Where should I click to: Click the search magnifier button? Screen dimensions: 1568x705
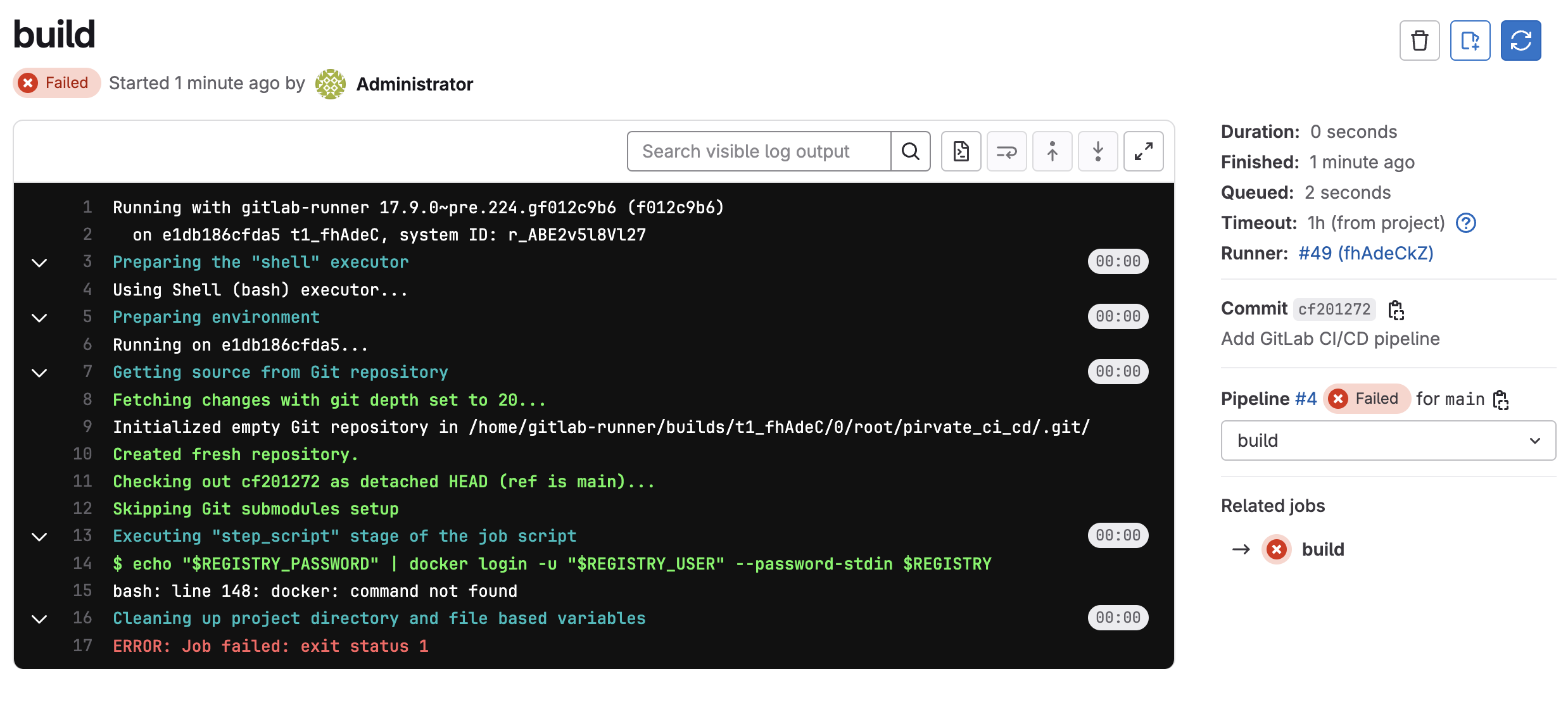[910, 151]
